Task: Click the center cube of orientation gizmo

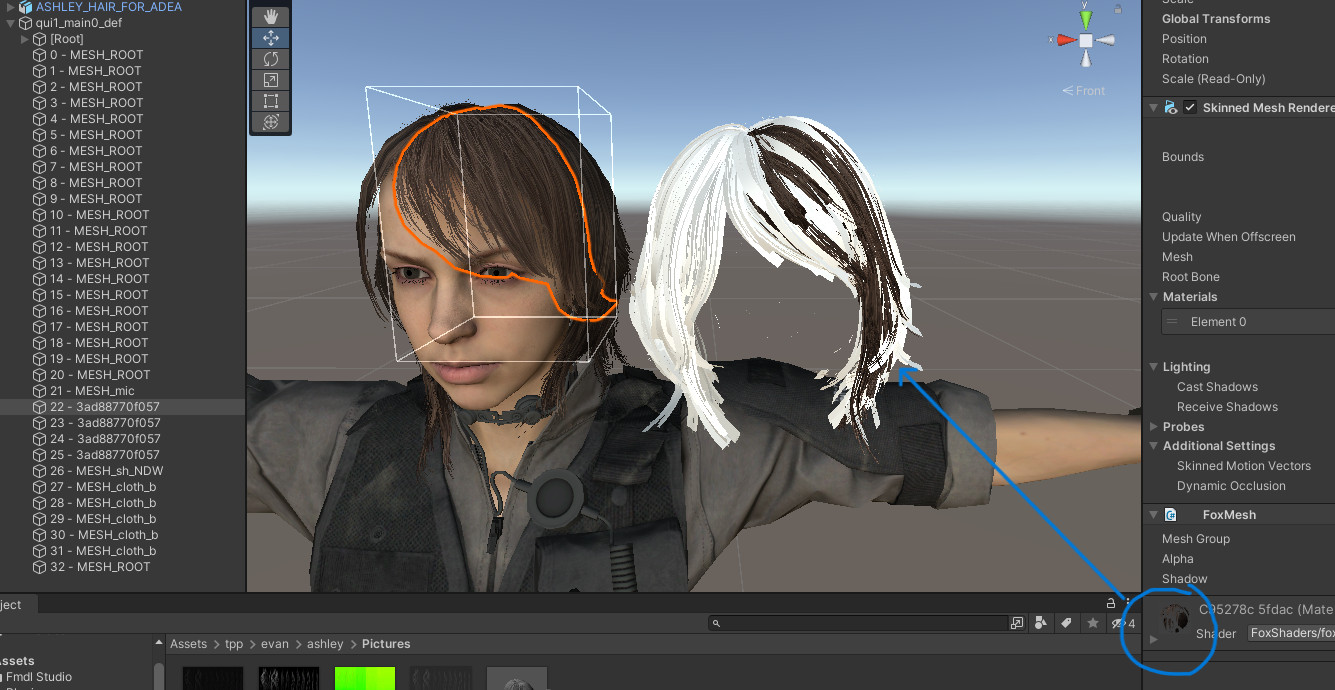Action: click(1086, 40)
